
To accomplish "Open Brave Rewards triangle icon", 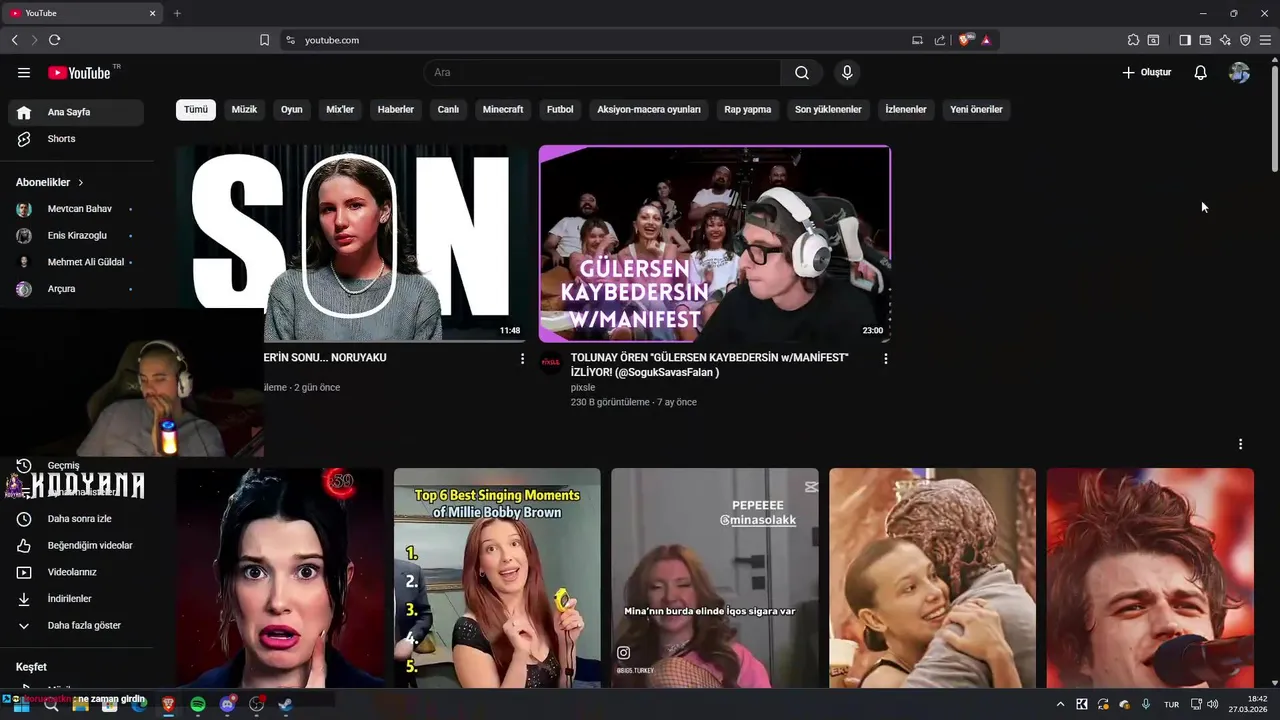I will pos(986,40).
